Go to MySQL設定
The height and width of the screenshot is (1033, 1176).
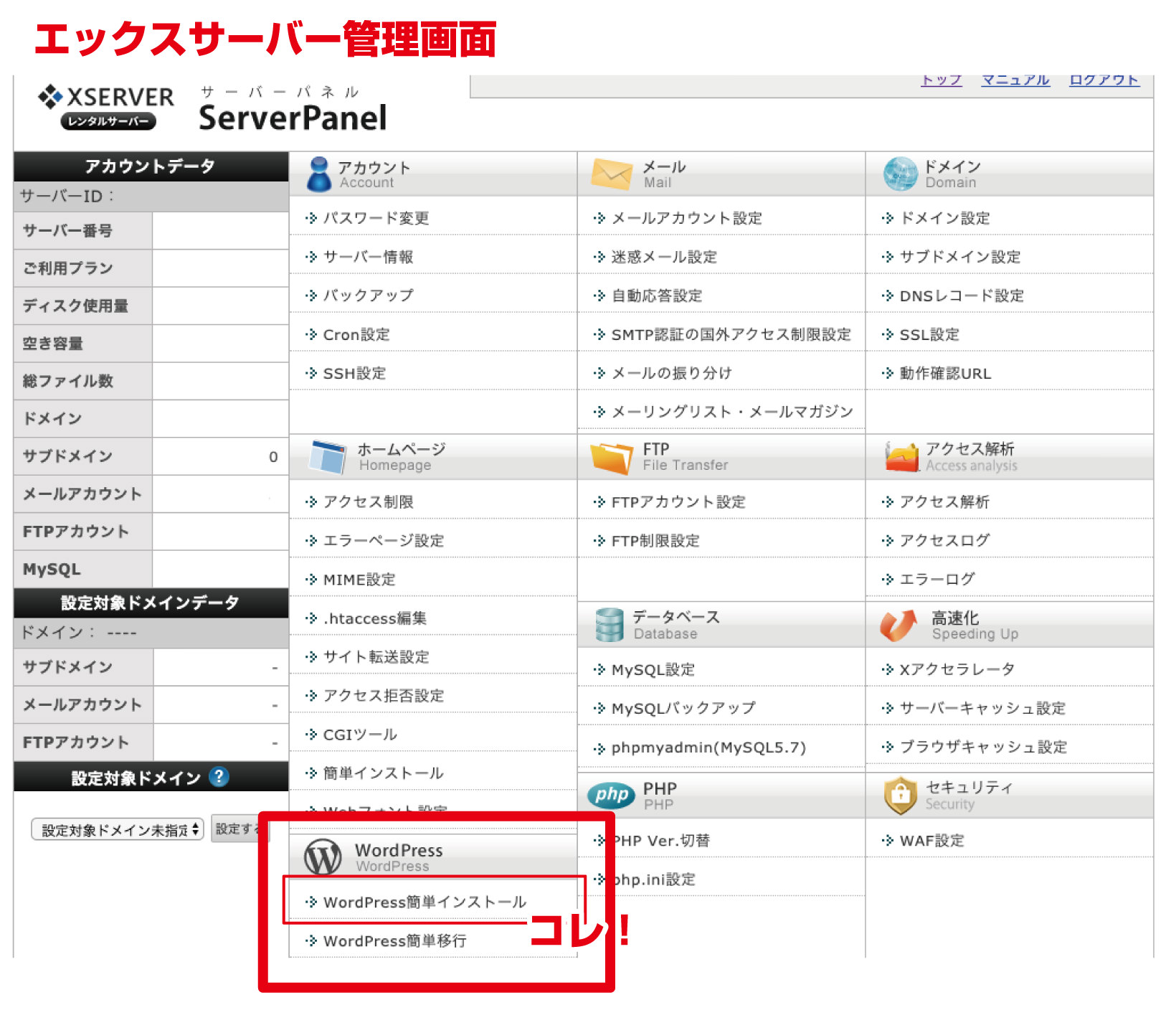click(653, 669)
